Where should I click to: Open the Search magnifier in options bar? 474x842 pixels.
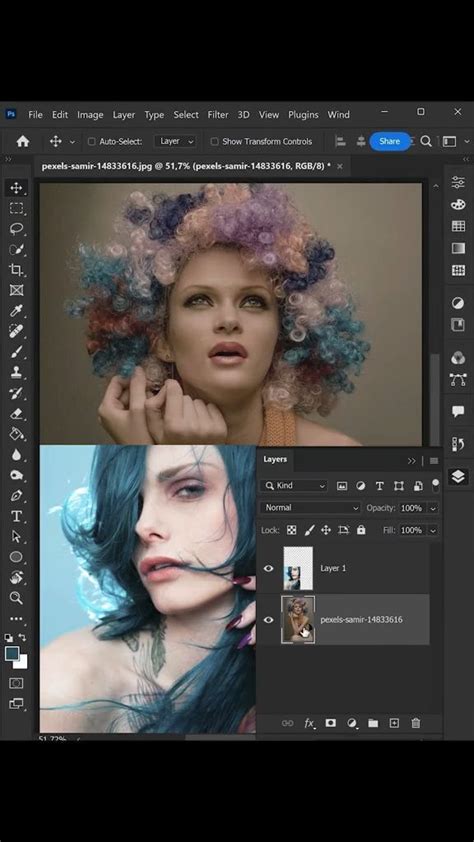tap(426, 141)
